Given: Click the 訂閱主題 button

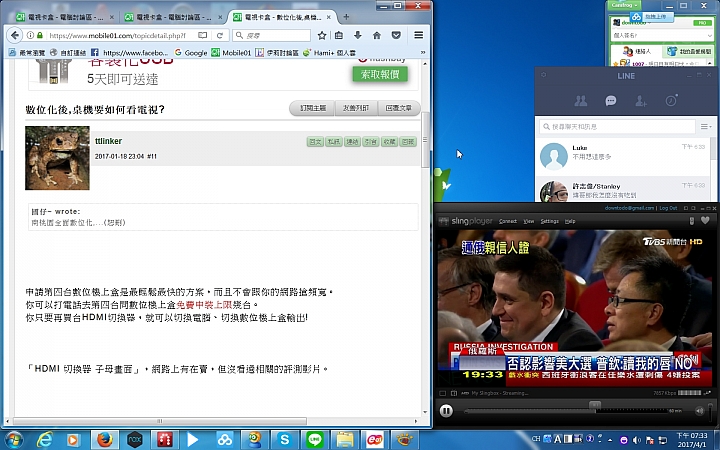Looking at the screenshot, I should coord(313,108).
